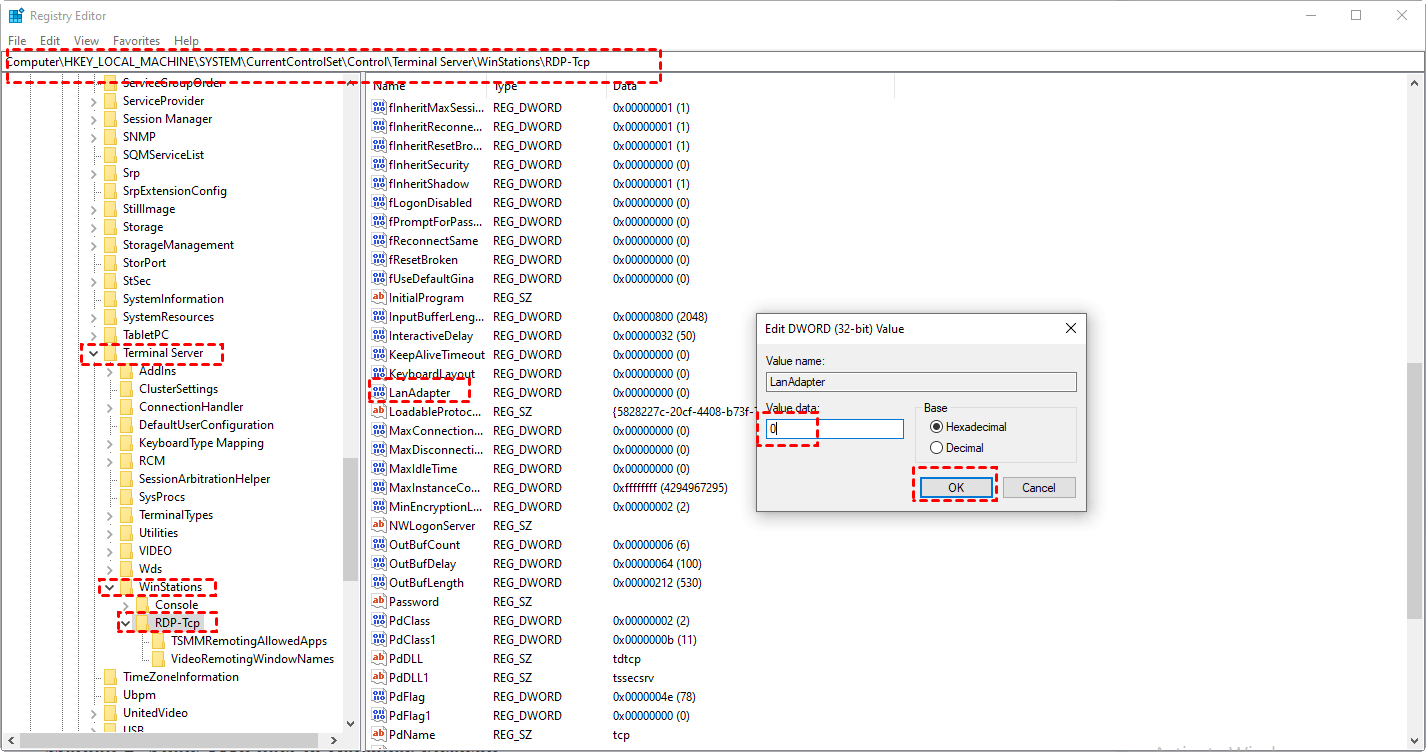Open the Favorites menu
The height and width of the screenshot is (752, 1426).
pyautogui.click(x=136, y=41)
